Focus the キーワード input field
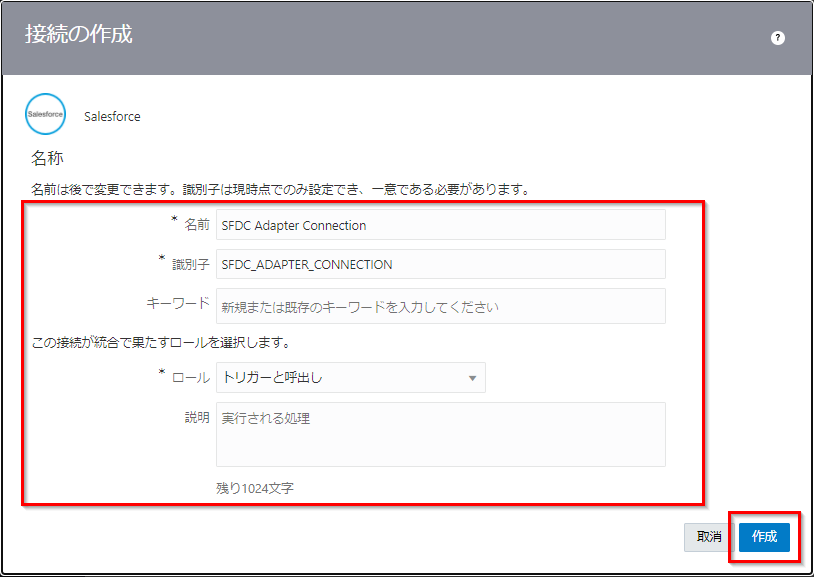The height and width of the screenshot is (577, 814). [x=440, y=307]
